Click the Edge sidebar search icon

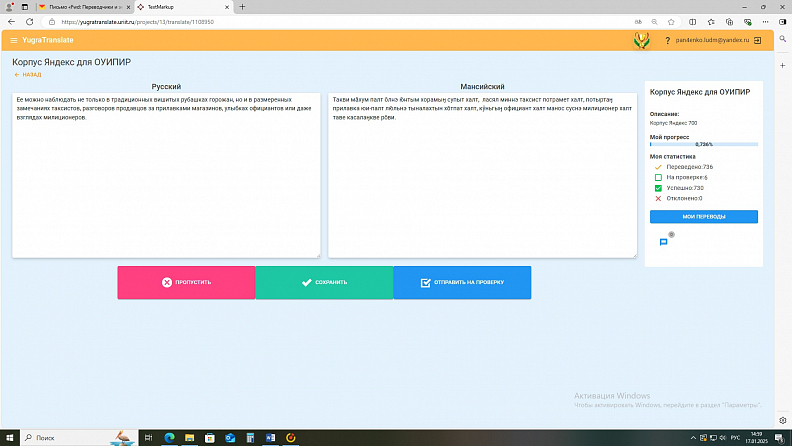click(x=782, y=39)
